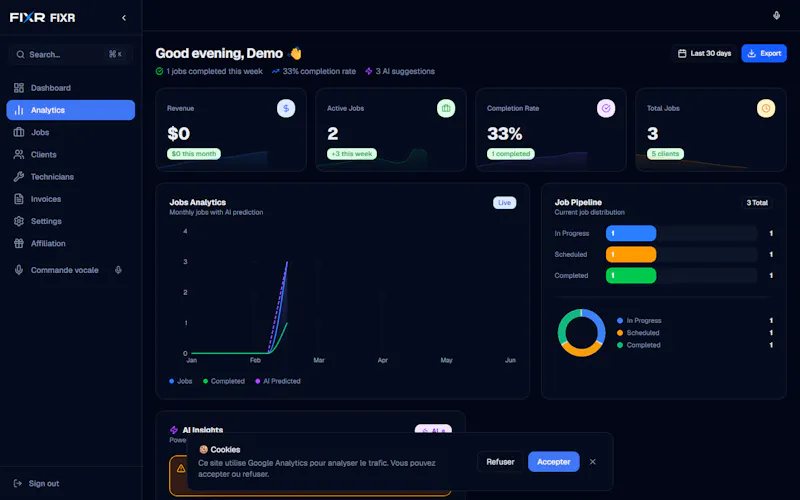
Task: Accept cookies with Accepter button
Action: click(x=554, y=462)
